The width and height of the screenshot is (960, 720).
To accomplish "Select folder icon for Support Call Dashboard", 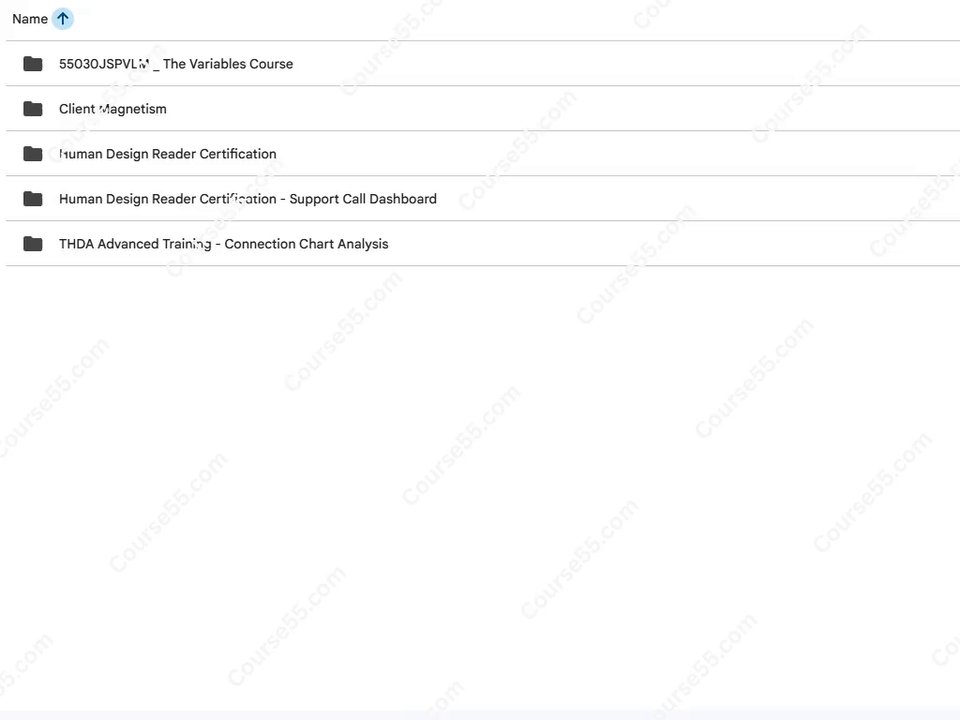I will pos(32,199).
